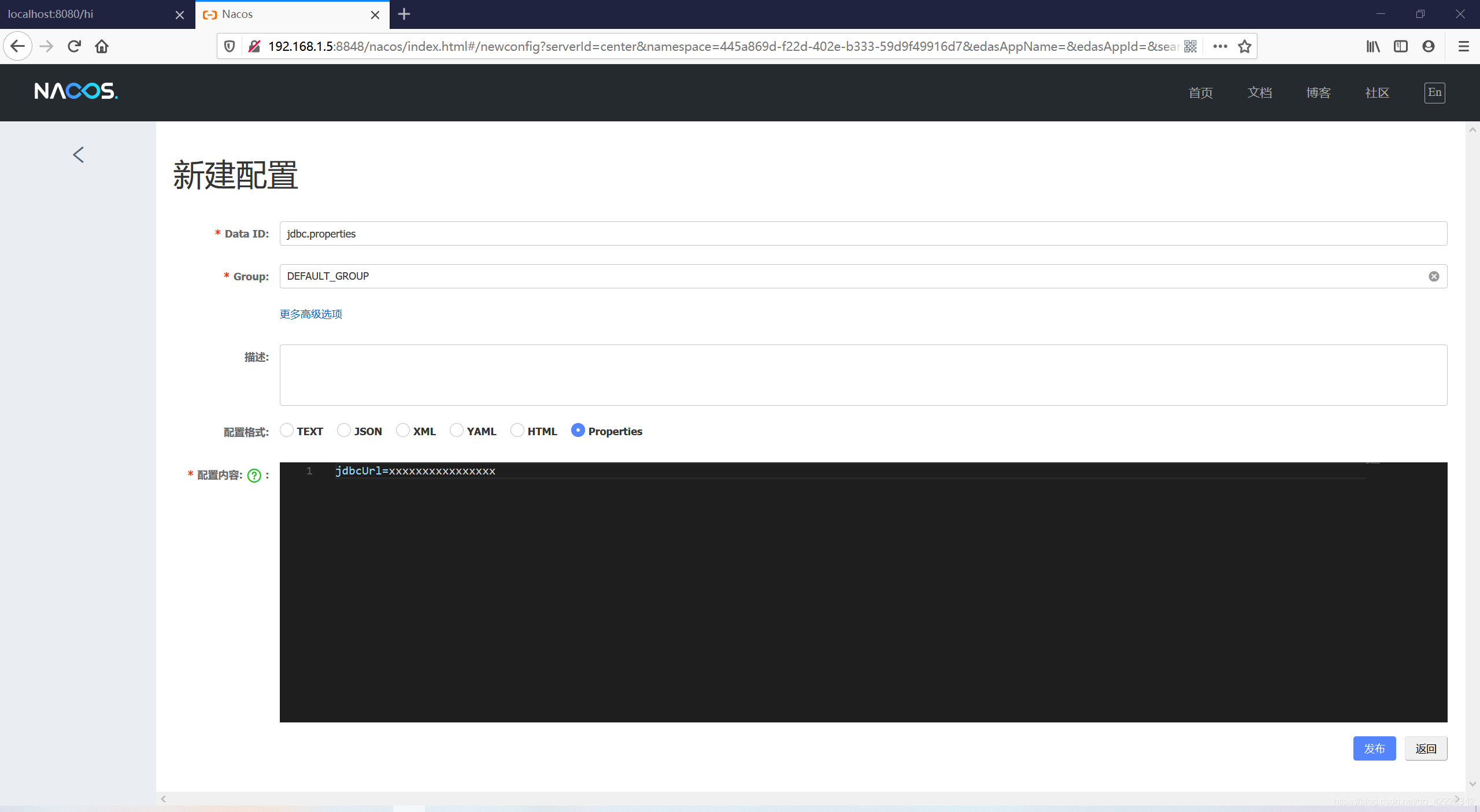Click the insecure connection lock icon
The image size is (1480, 812).
click(x=254, y=46)
